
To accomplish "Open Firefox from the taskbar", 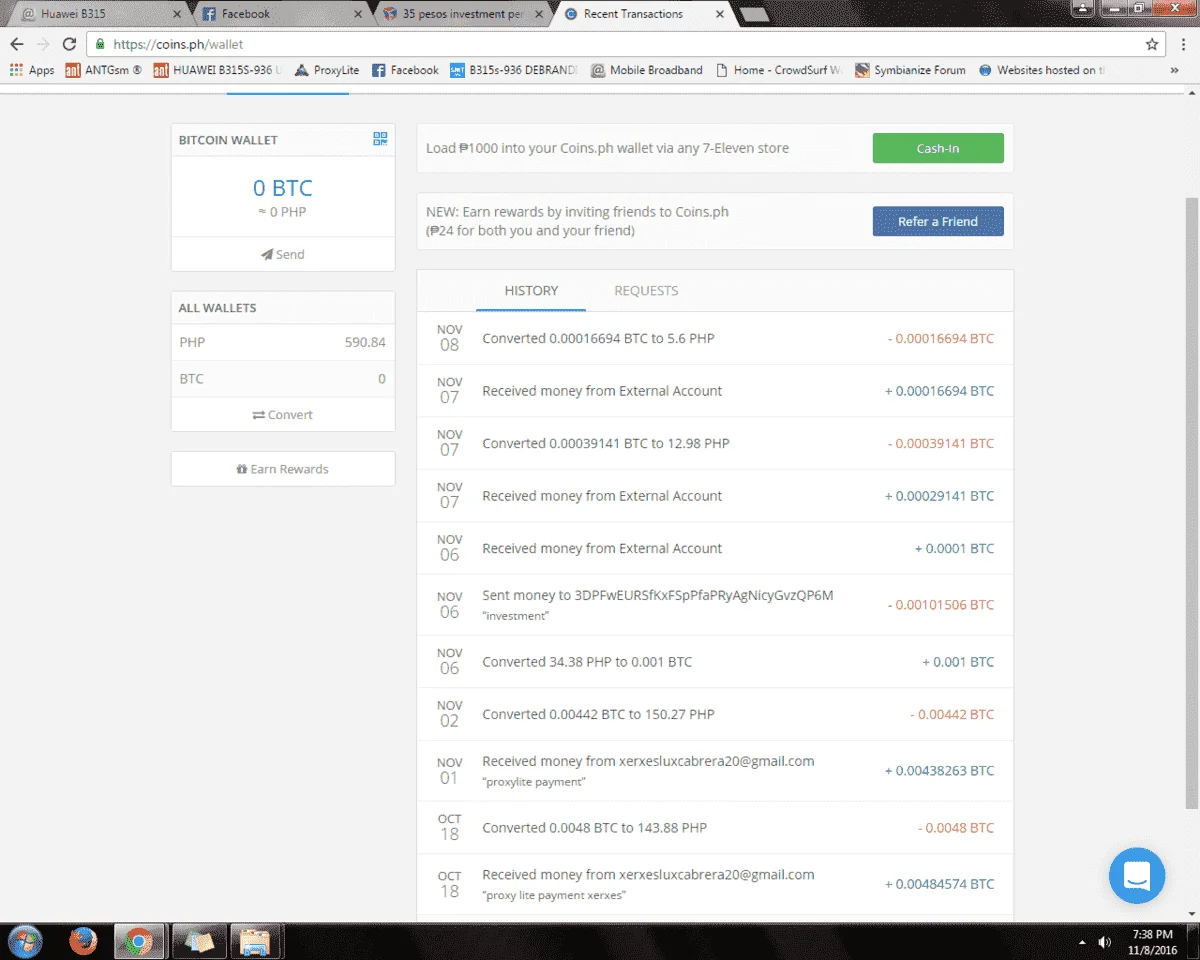I will click(83, 941).
